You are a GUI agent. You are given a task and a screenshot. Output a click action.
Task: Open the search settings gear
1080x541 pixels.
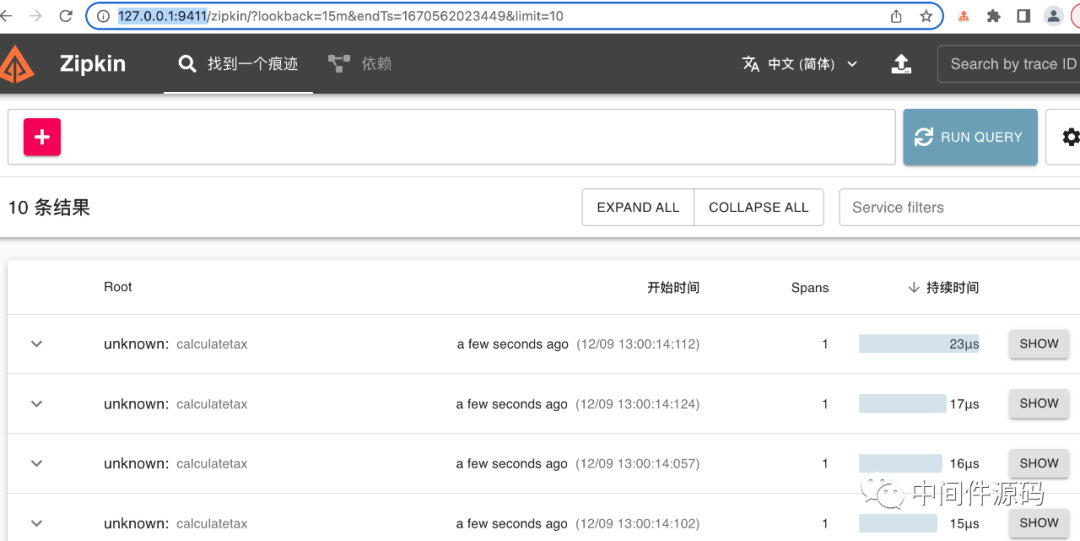tap(1070, 137)
